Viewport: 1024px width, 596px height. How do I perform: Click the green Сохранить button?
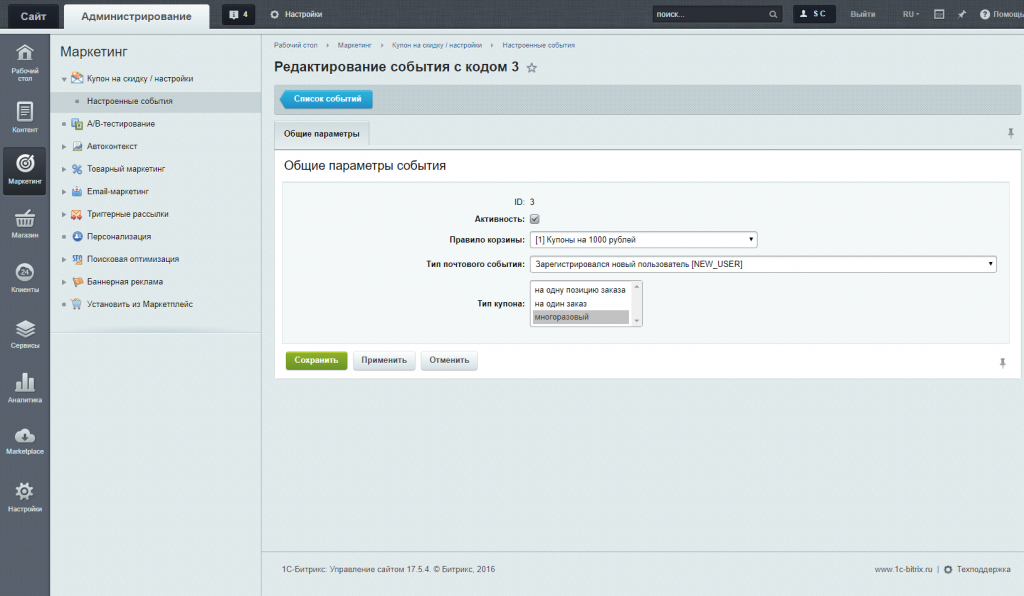click(317, 360)
